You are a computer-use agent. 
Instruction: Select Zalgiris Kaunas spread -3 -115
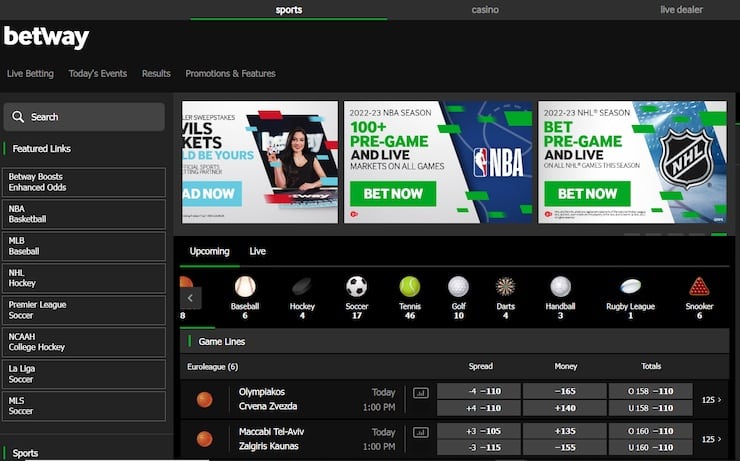pyautogui.click(x=479, y=448)
